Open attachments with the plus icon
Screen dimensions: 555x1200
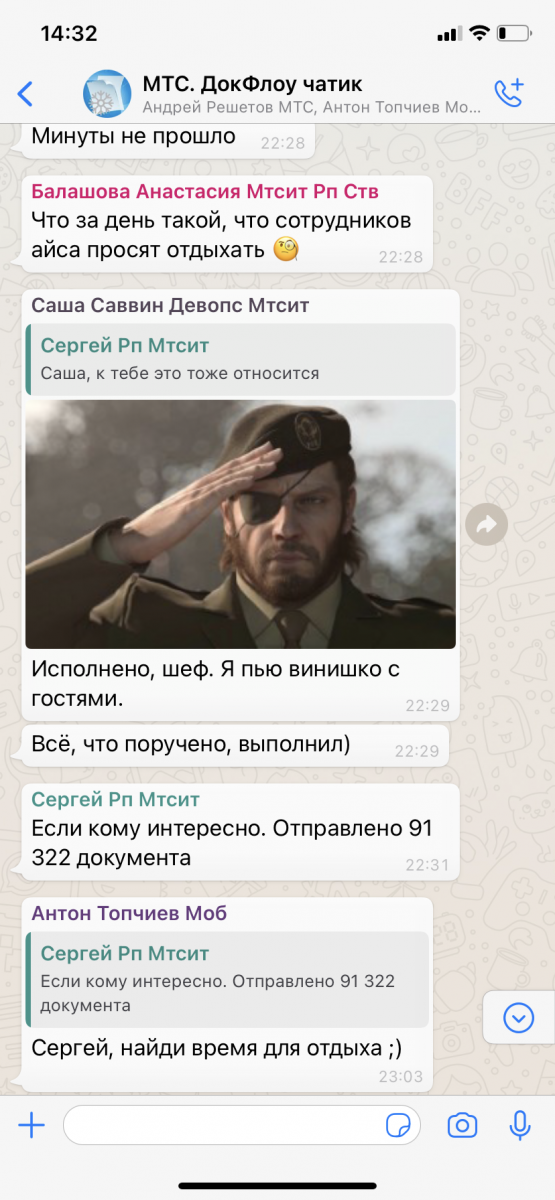point(32,1126)
